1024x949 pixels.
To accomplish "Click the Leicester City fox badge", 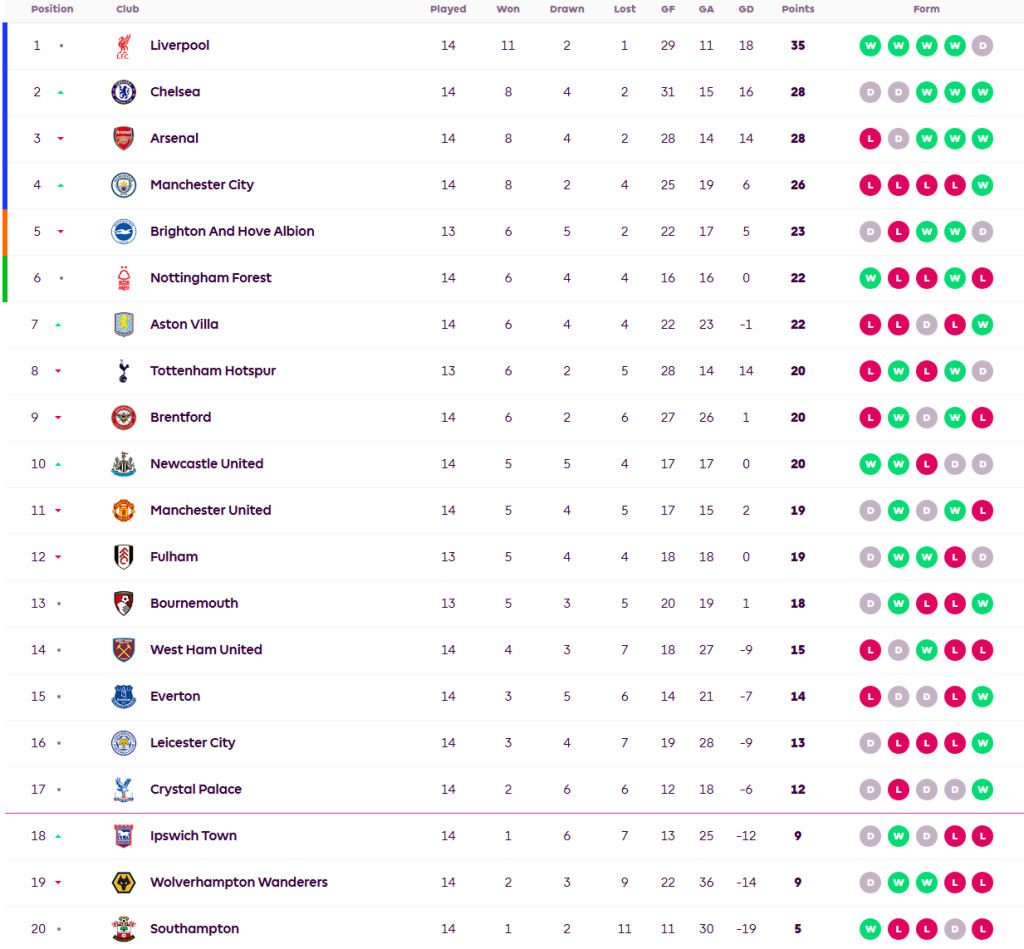I will [123, 743].
